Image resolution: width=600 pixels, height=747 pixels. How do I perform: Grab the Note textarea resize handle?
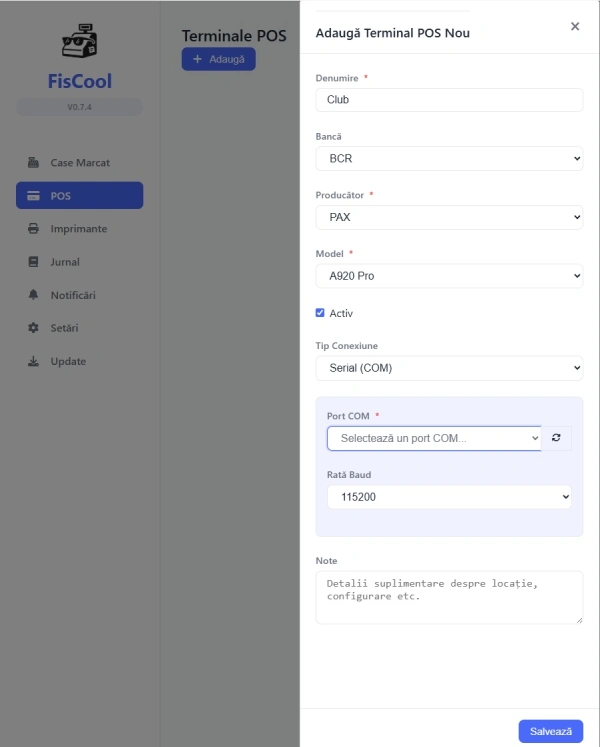pyautogui.click(x=579, y=620)
